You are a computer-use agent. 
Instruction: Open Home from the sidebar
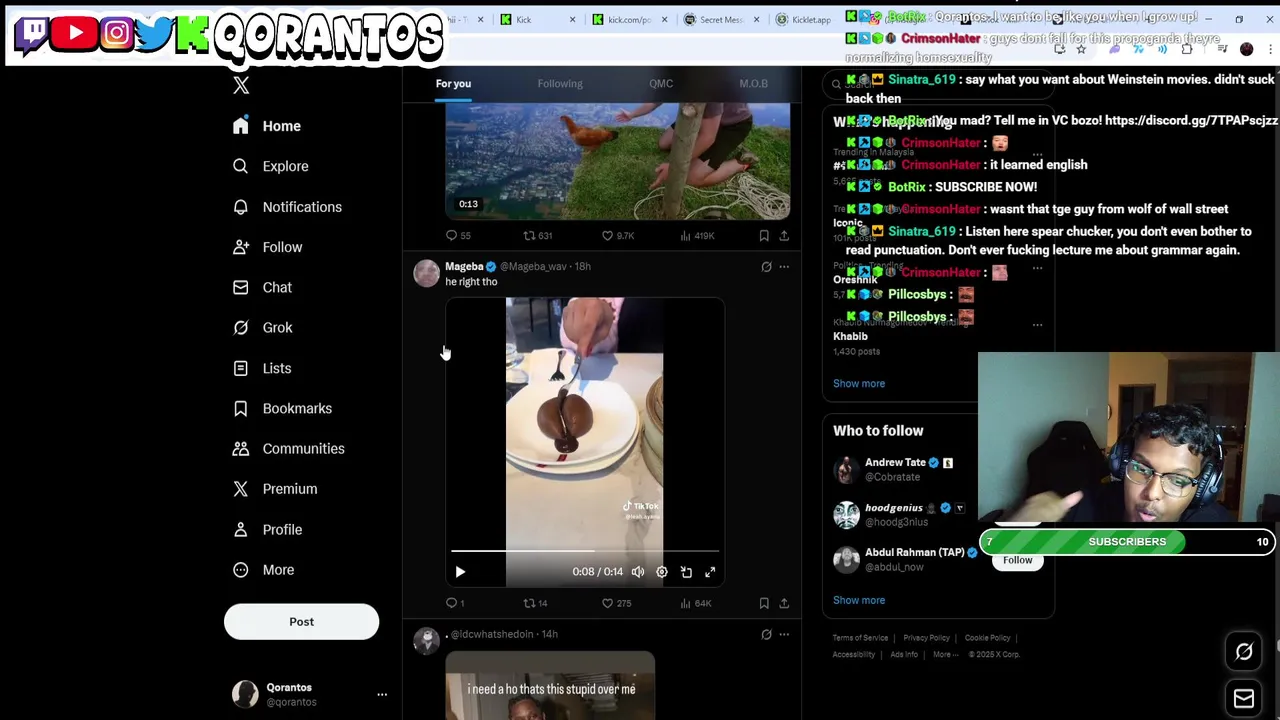[x=266, y=126]
